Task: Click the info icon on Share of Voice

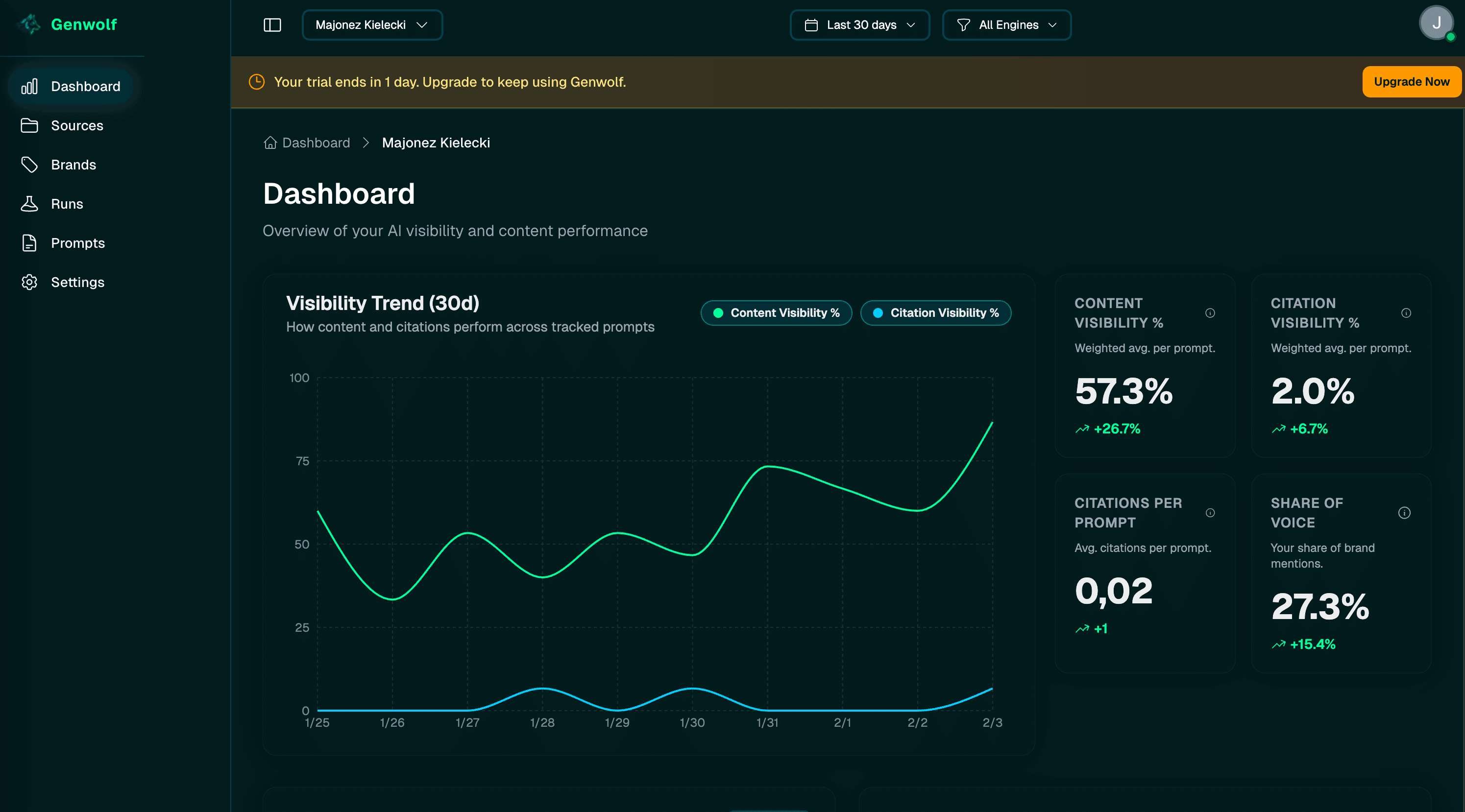Action: [1405, 512]
